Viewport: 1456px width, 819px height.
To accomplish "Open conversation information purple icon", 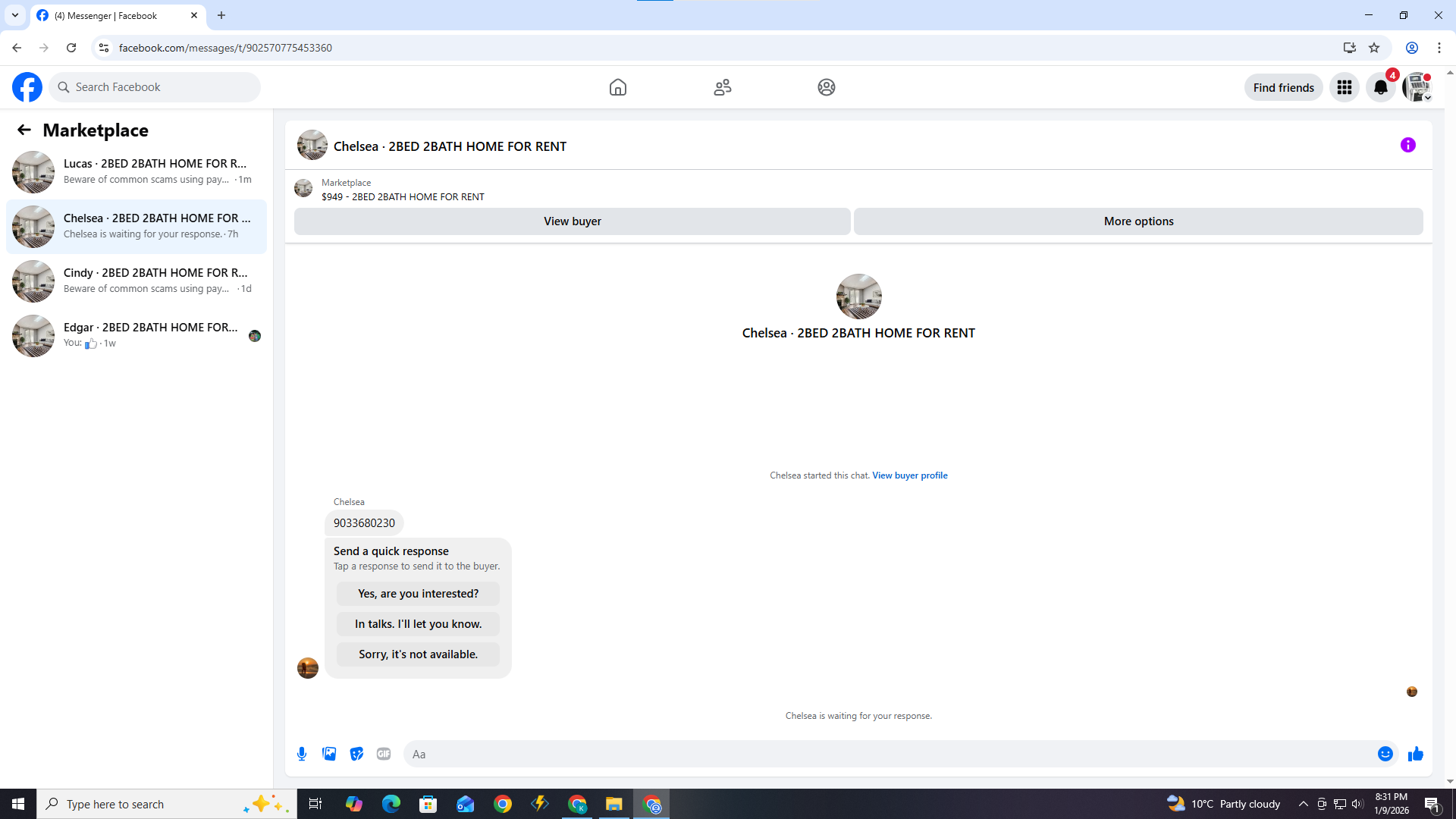I will pyautogui.click(x=1407, y=145).
